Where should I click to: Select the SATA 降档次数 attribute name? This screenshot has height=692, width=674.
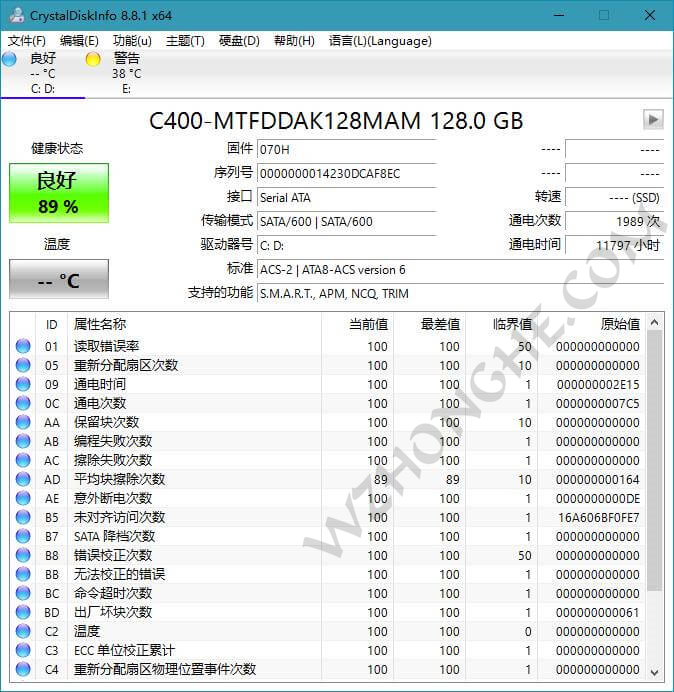(x=114, y=536)
